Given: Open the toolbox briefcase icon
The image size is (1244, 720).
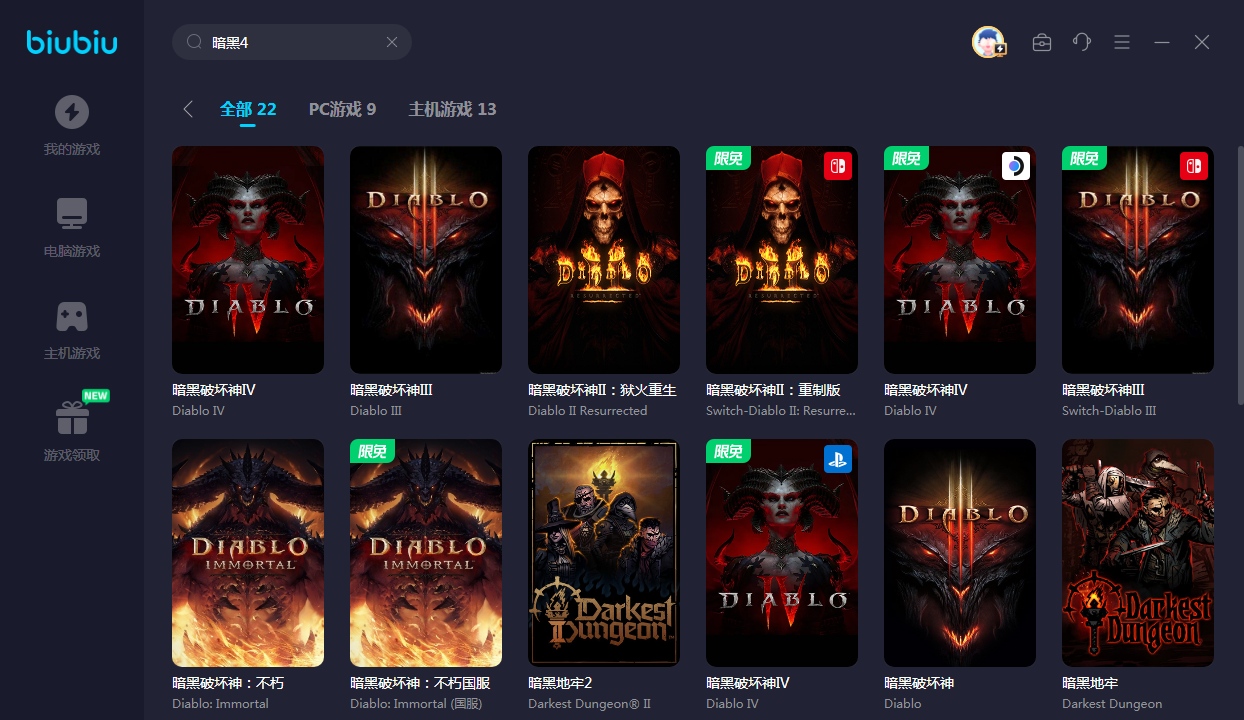Looking at the screenshot, I should pyautogui.click(x=1042, y=42).
